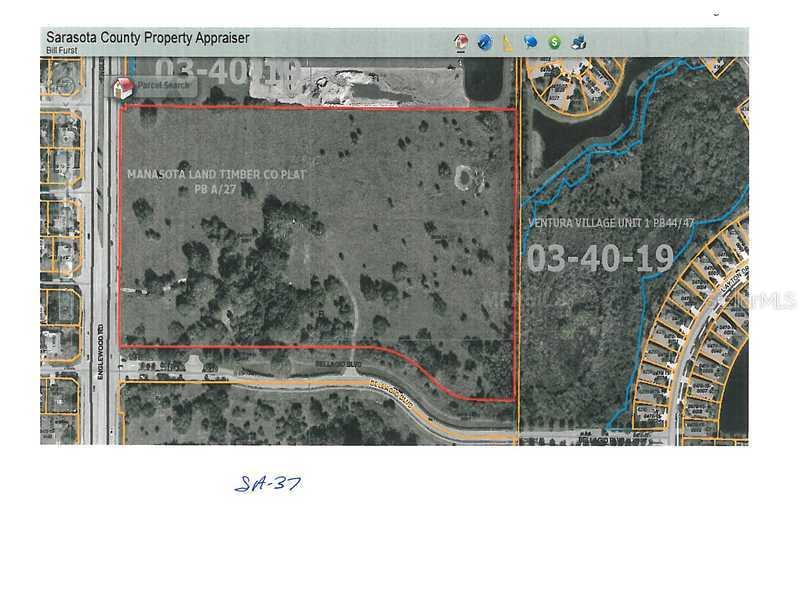Screen dimensions: 800x600
Task: Click the Englewood Rd street label
Action: pyautogui.click(x=101, y=351)
